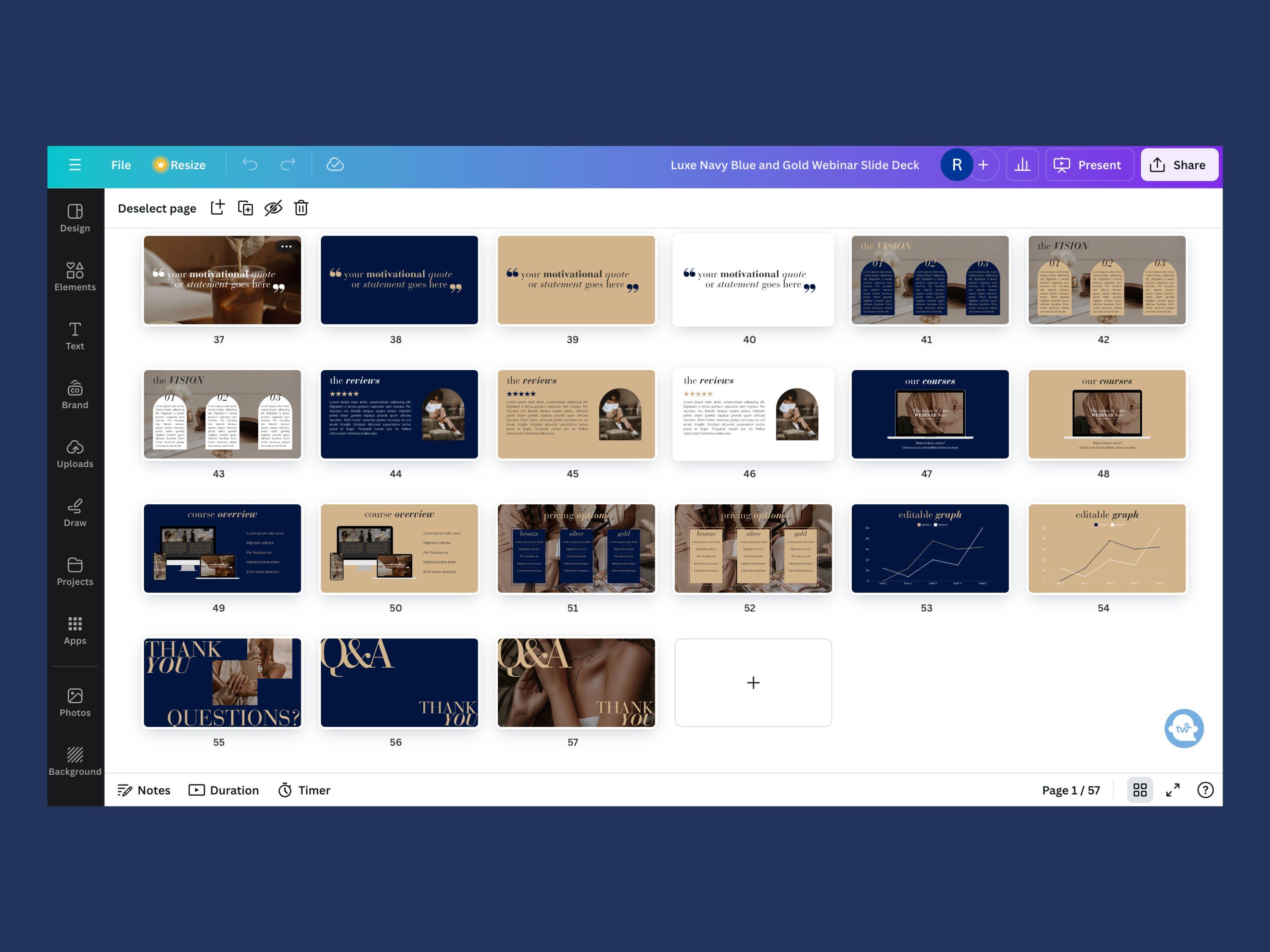
Task: Hide the selected pages with the eye icon
Action: click(x=273, y=208)
